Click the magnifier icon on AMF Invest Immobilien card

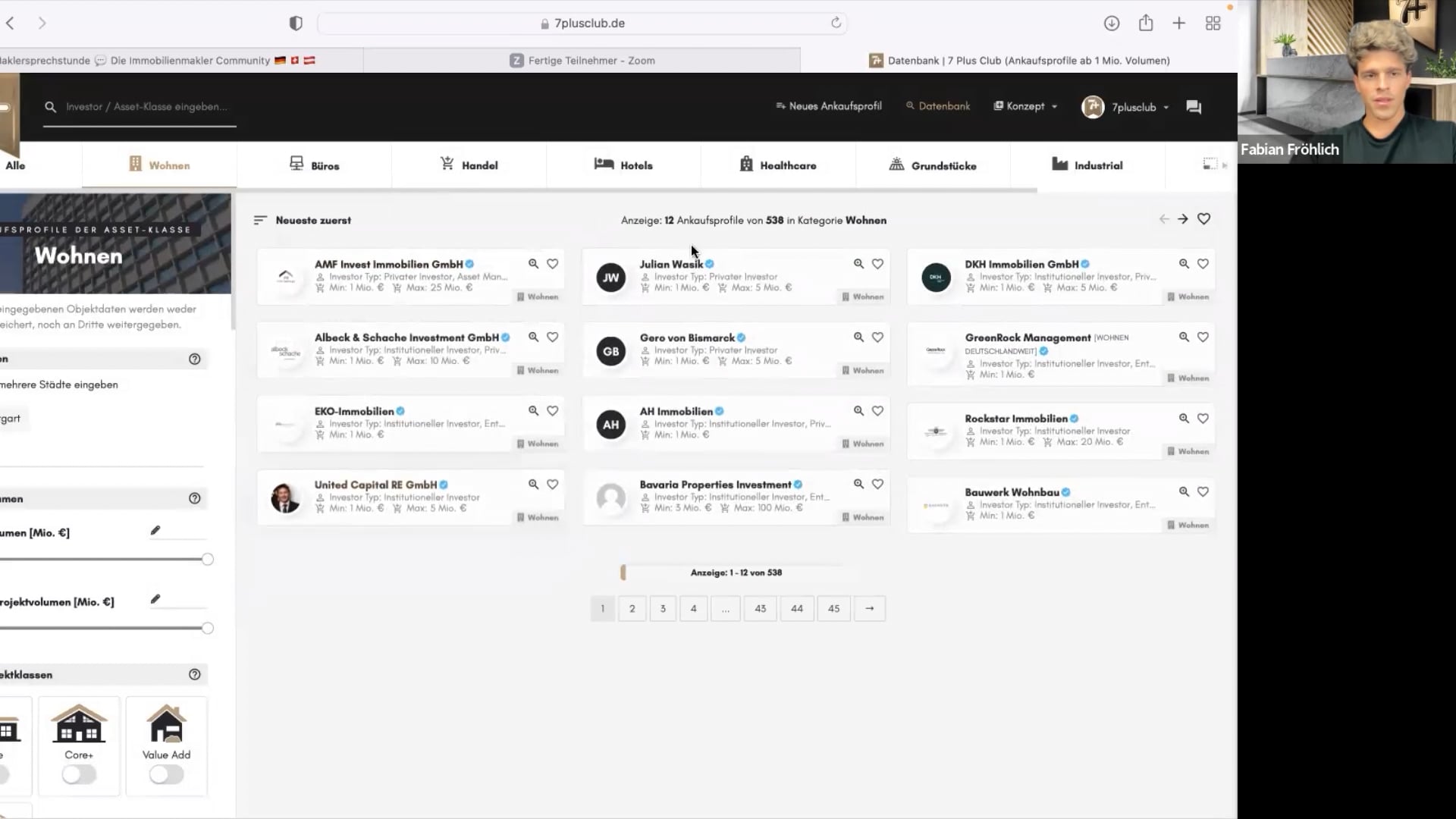(x=533, y=264)
